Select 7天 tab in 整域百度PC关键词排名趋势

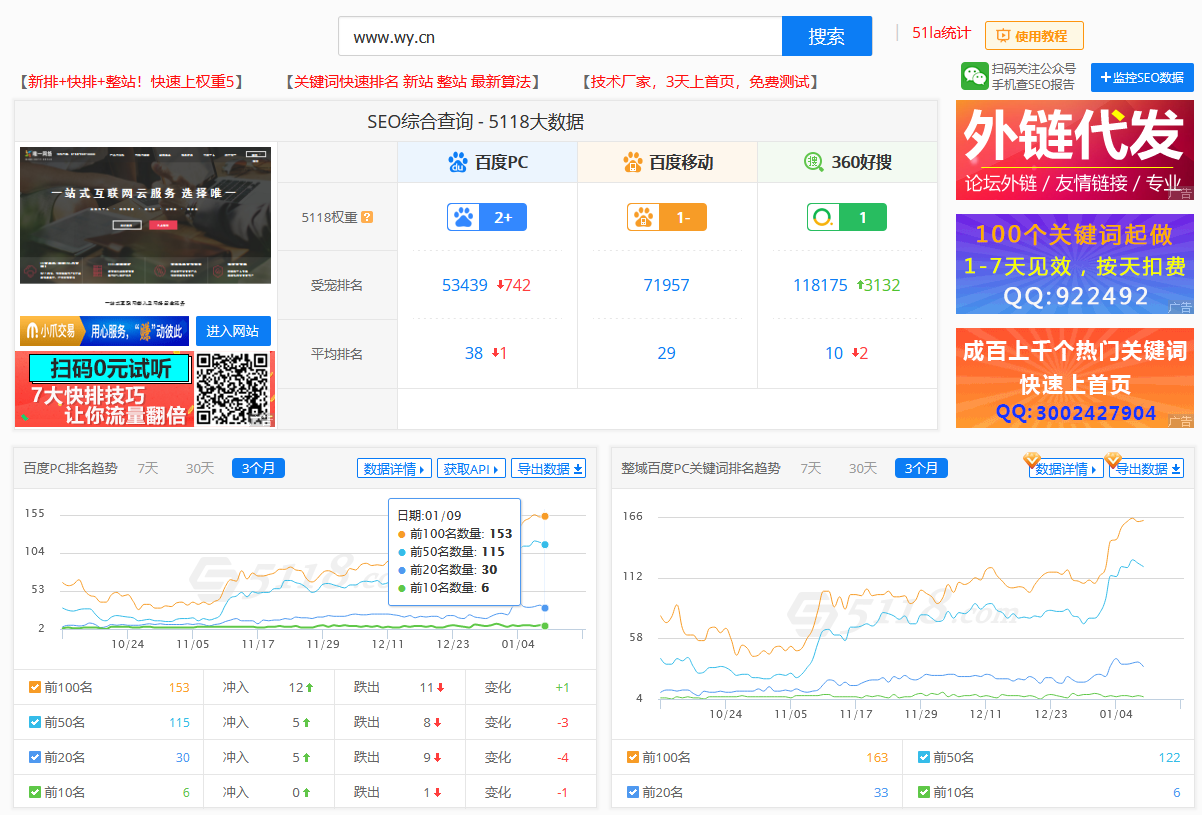coord(813,468)
